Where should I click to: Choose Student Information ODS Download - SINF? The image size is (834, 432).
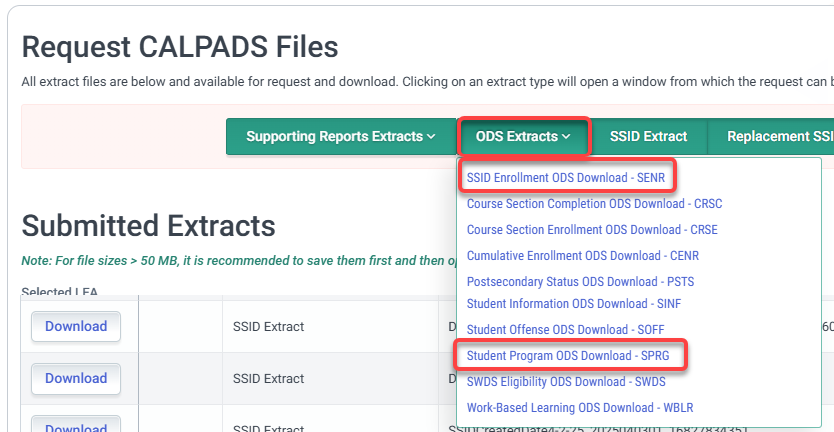pos(574,304)
